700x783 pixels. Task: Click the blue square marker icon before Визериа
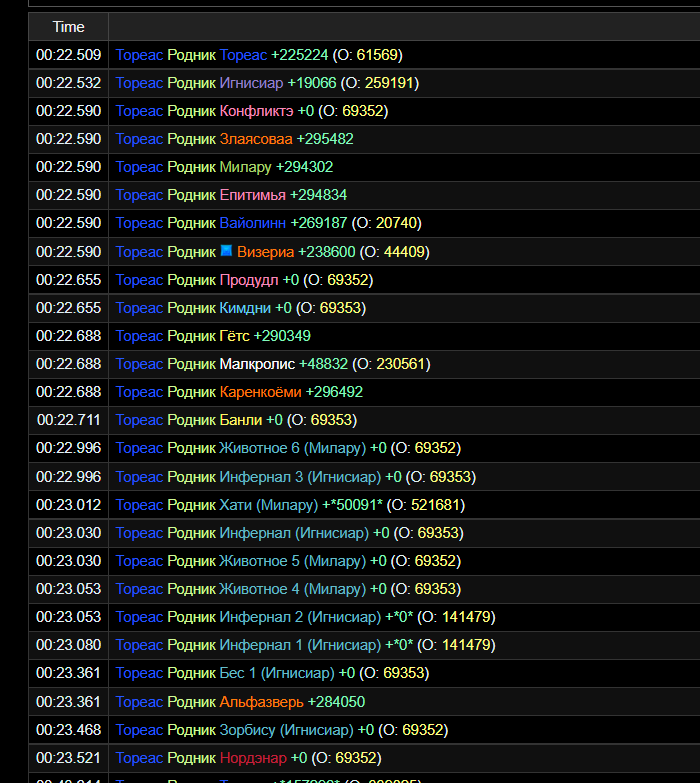click(x=226, y=250)
